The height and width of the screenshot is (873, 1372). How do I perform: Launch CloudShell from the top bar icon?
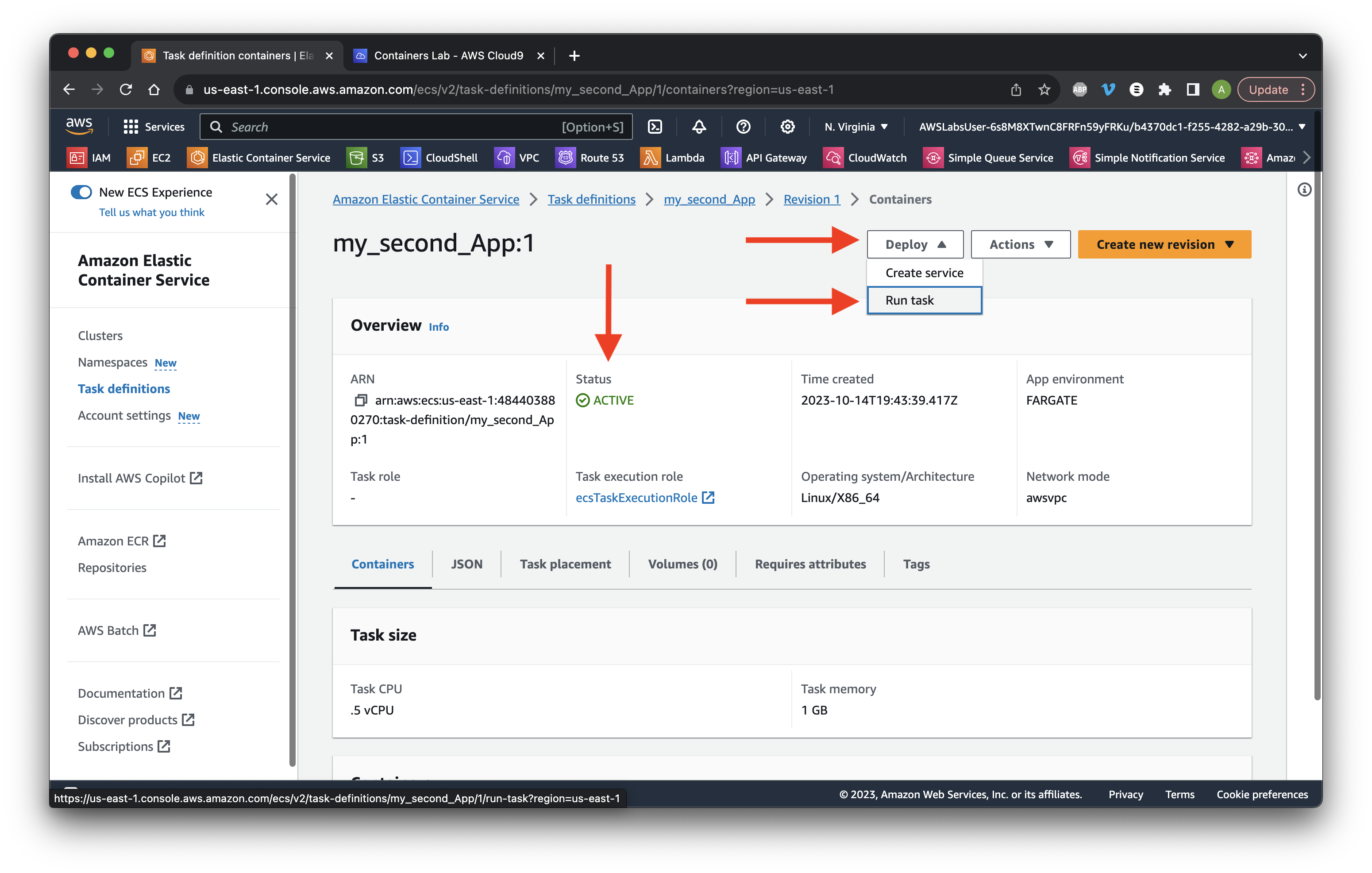tap(655, 127)
